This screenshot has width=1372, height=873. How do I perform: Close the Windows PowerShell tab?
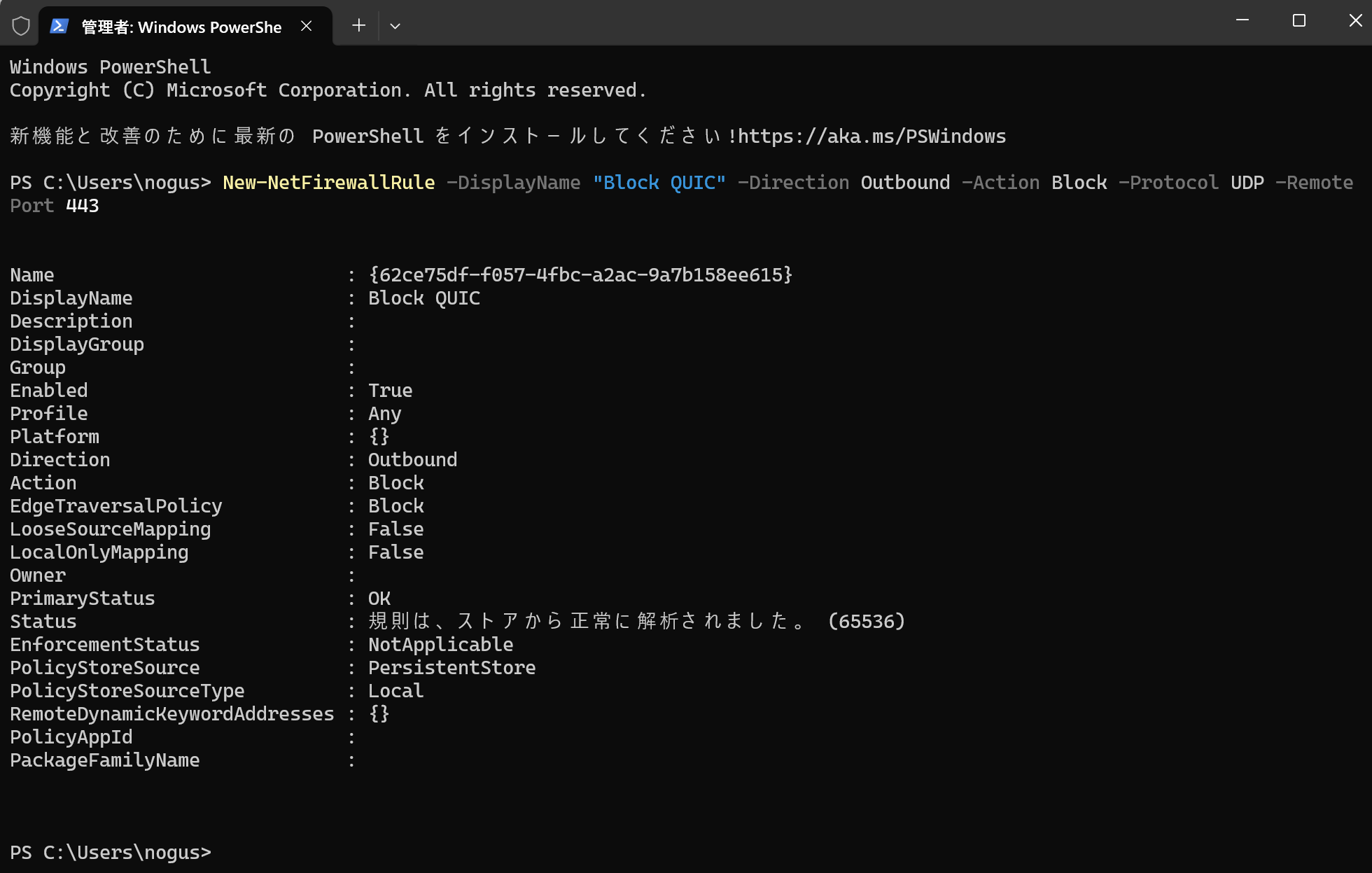[x=307, y=26]
